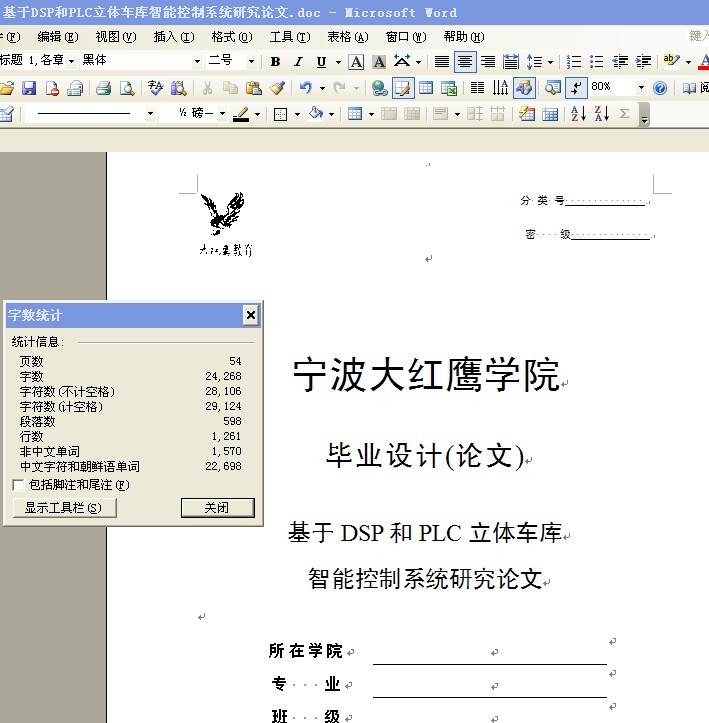Apply character border icon
The height and width of the screenshot is (723, 709).
coord(356,61)
